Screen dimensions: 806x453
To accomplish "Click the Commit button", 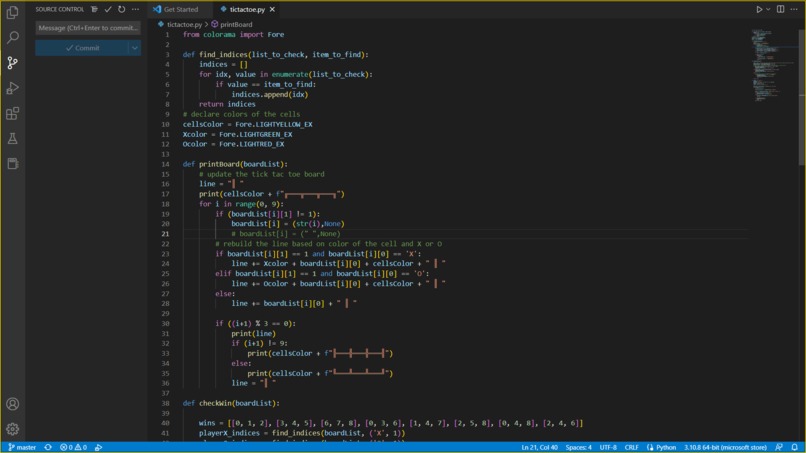I will click(82, 48).
